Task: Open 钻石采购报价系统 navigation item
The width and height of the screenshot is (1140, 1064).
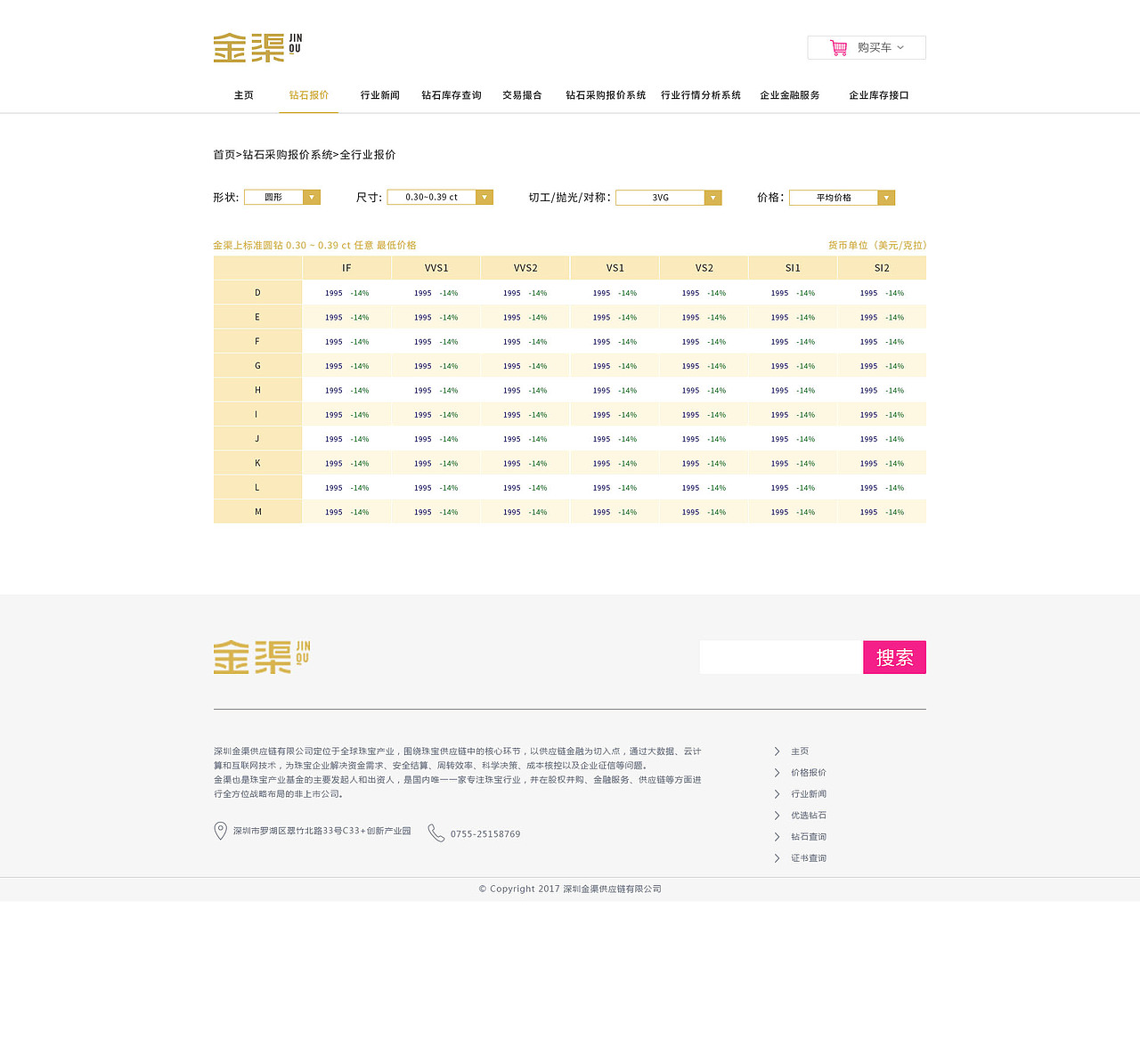Action: pyautogui.click(x=606, y=95)
